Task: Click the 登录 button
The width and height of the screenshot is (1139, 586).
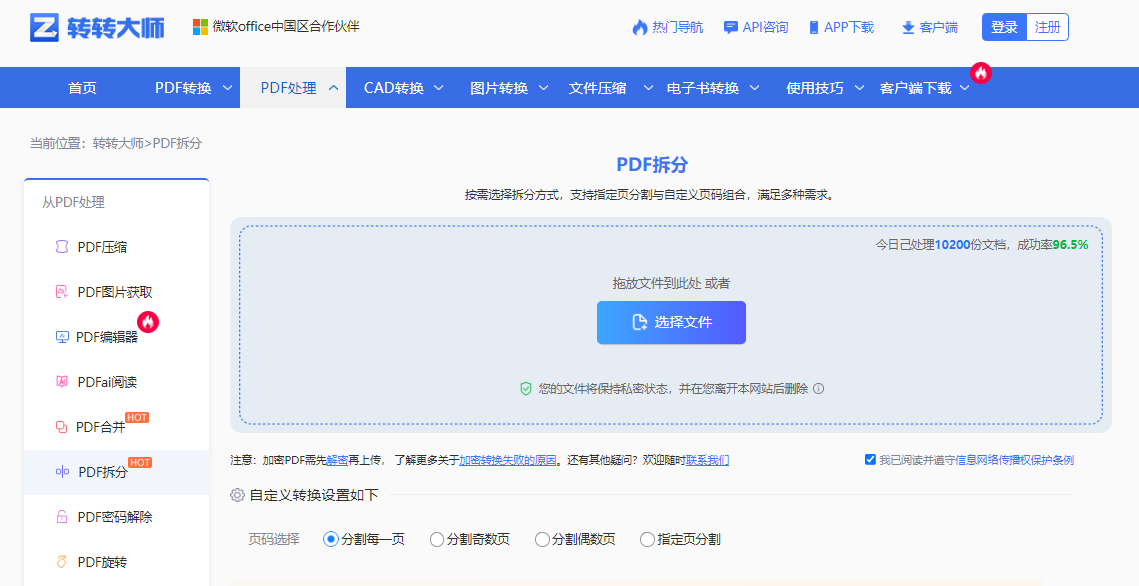Action: (x=1005, y=27)
